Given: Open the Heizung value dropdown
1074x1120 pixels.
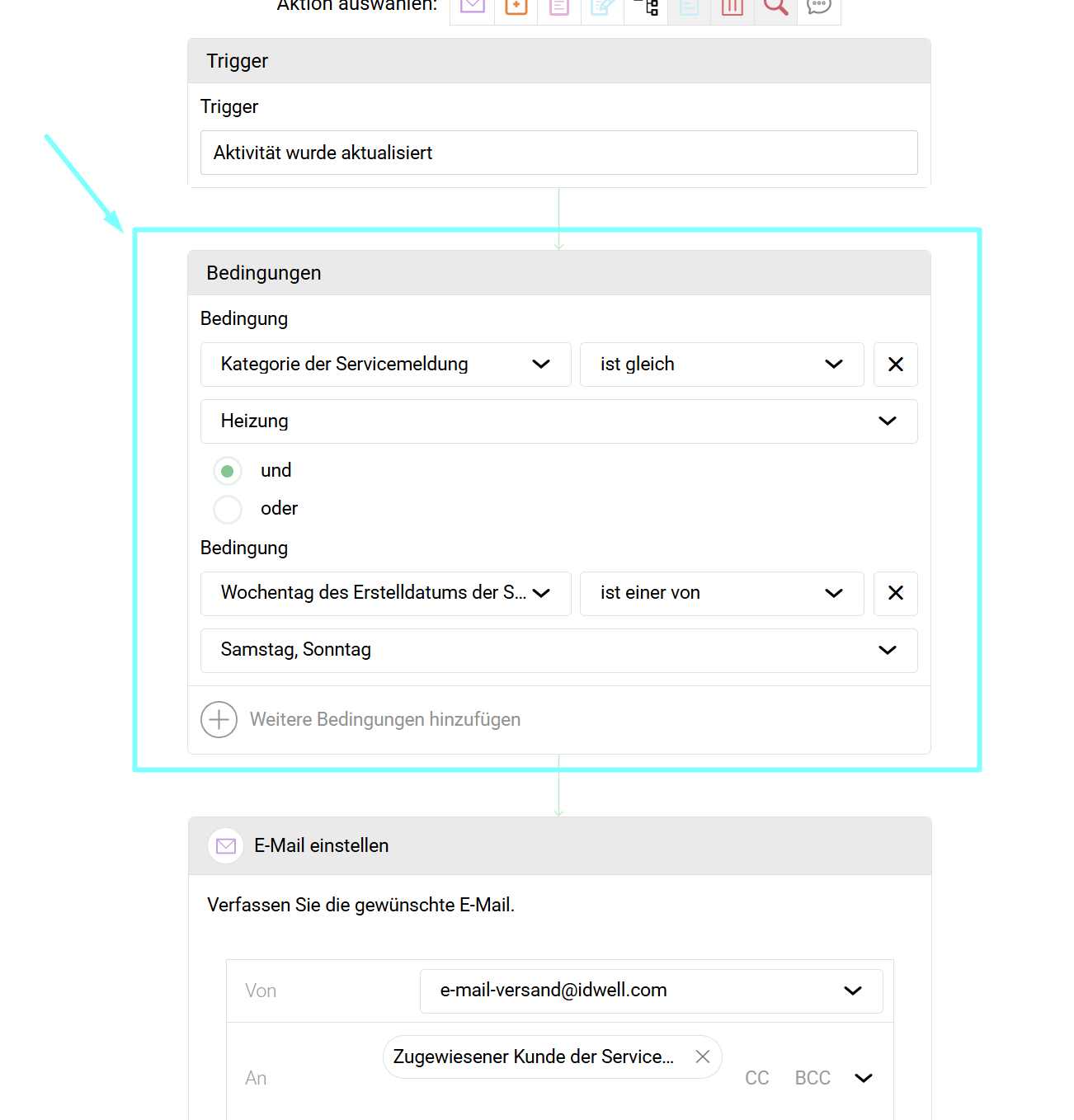Looking at the screenshot, I should 558,421.
